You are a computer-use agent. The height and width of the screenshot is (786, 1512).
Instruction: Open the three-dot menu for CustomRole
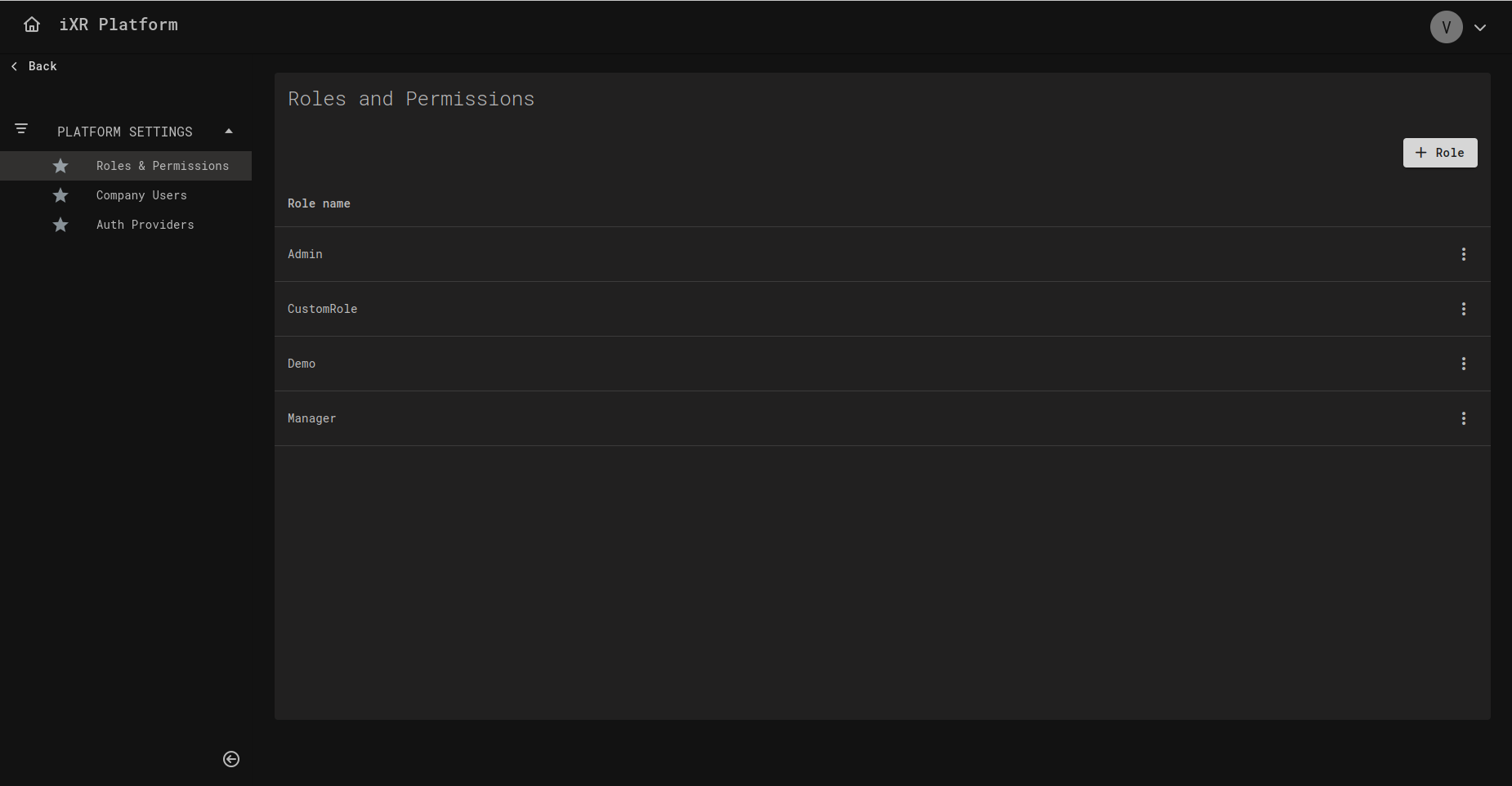tap(1463, 309)
